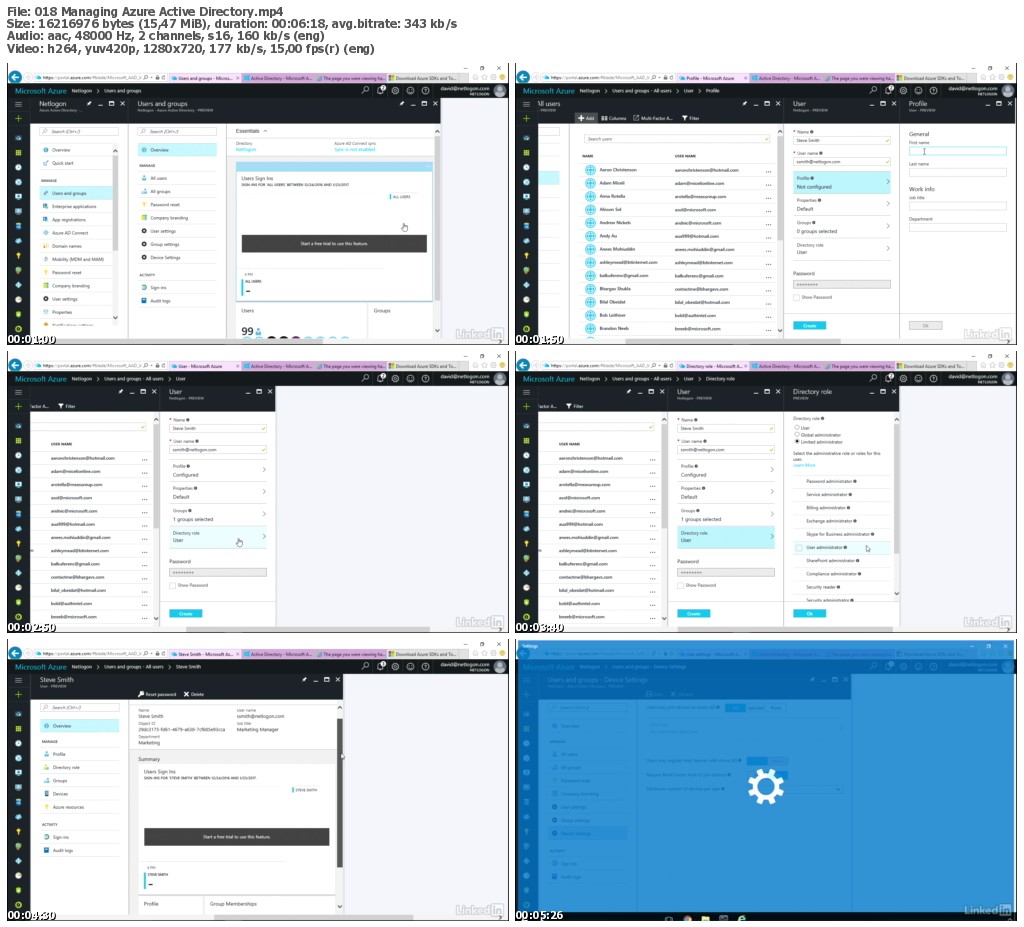
Task: Expand Directory role row in the 00:02:50 frame
Action: (x=218, y=537)
